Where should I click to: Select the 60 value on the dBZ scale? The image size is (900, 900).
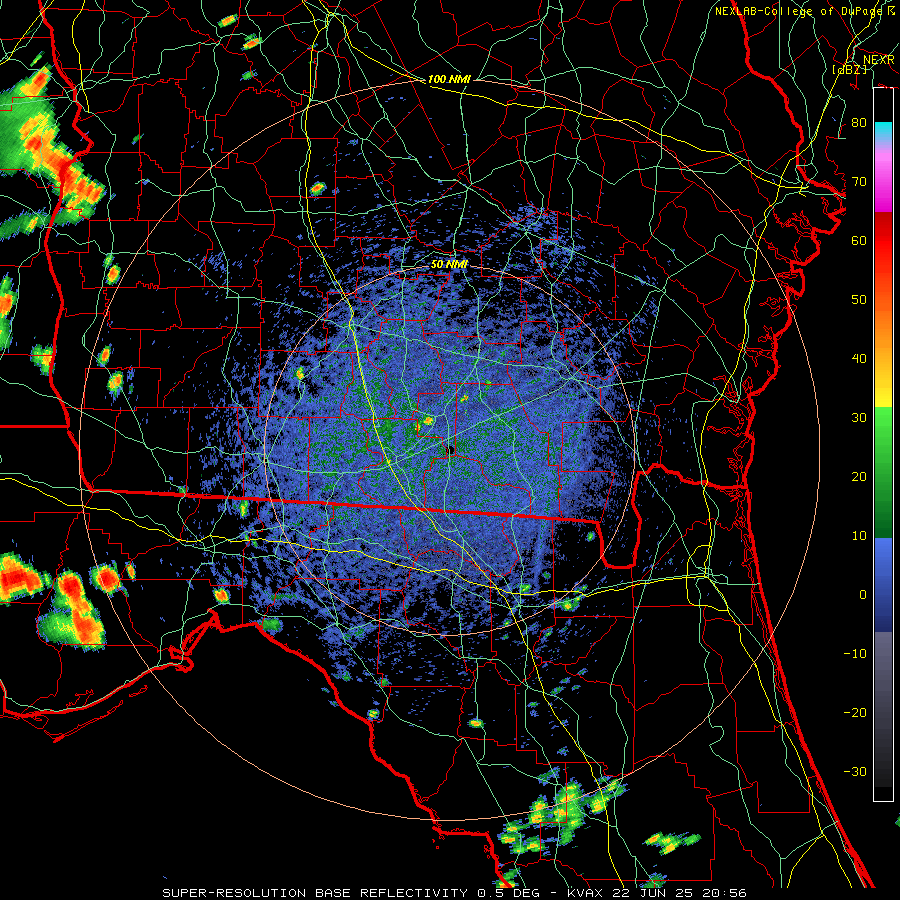(x=859, y=240)
